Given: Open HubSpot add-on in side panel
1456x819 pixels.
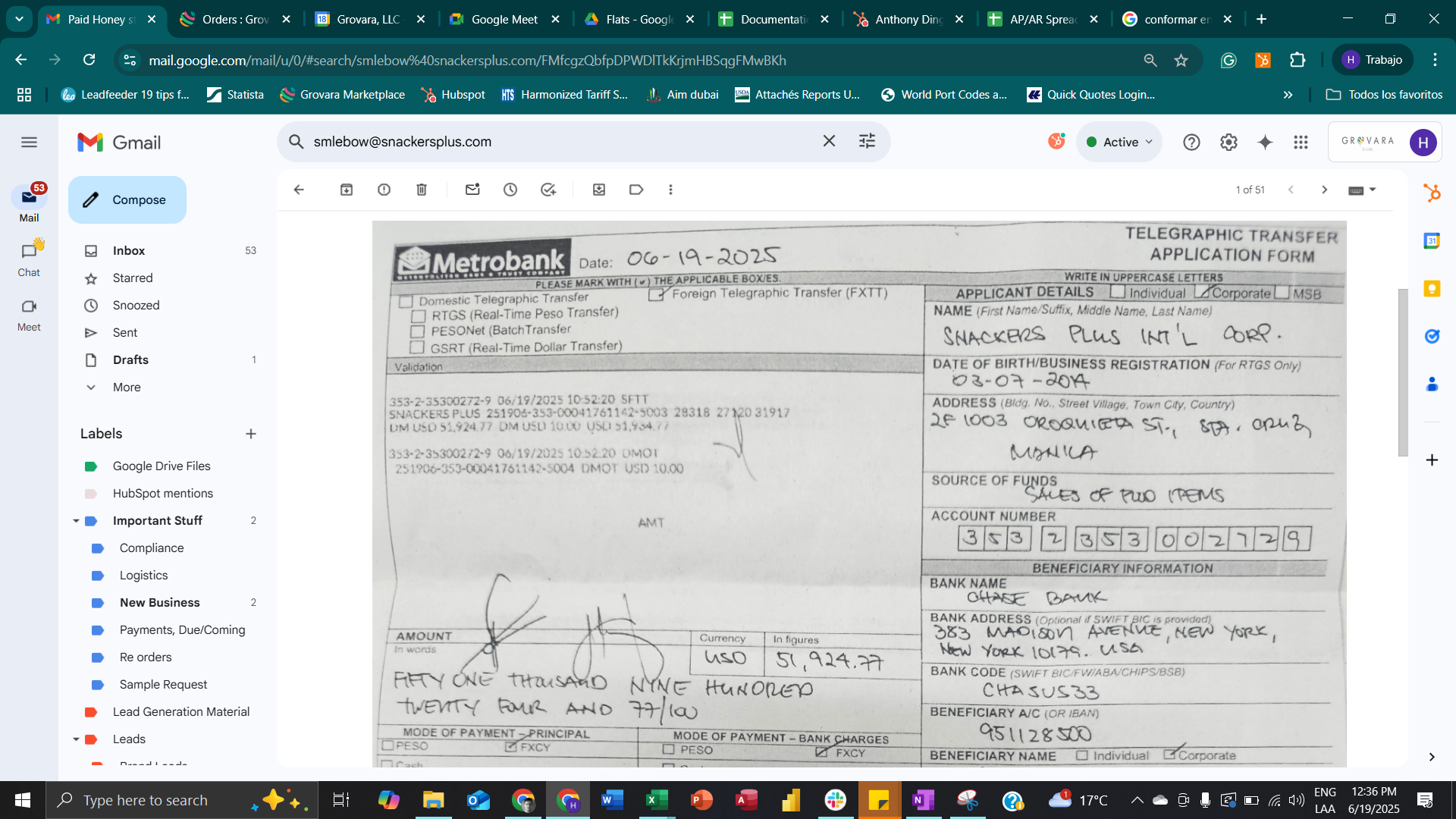Looking at the screenshot, I should 1432,193.
